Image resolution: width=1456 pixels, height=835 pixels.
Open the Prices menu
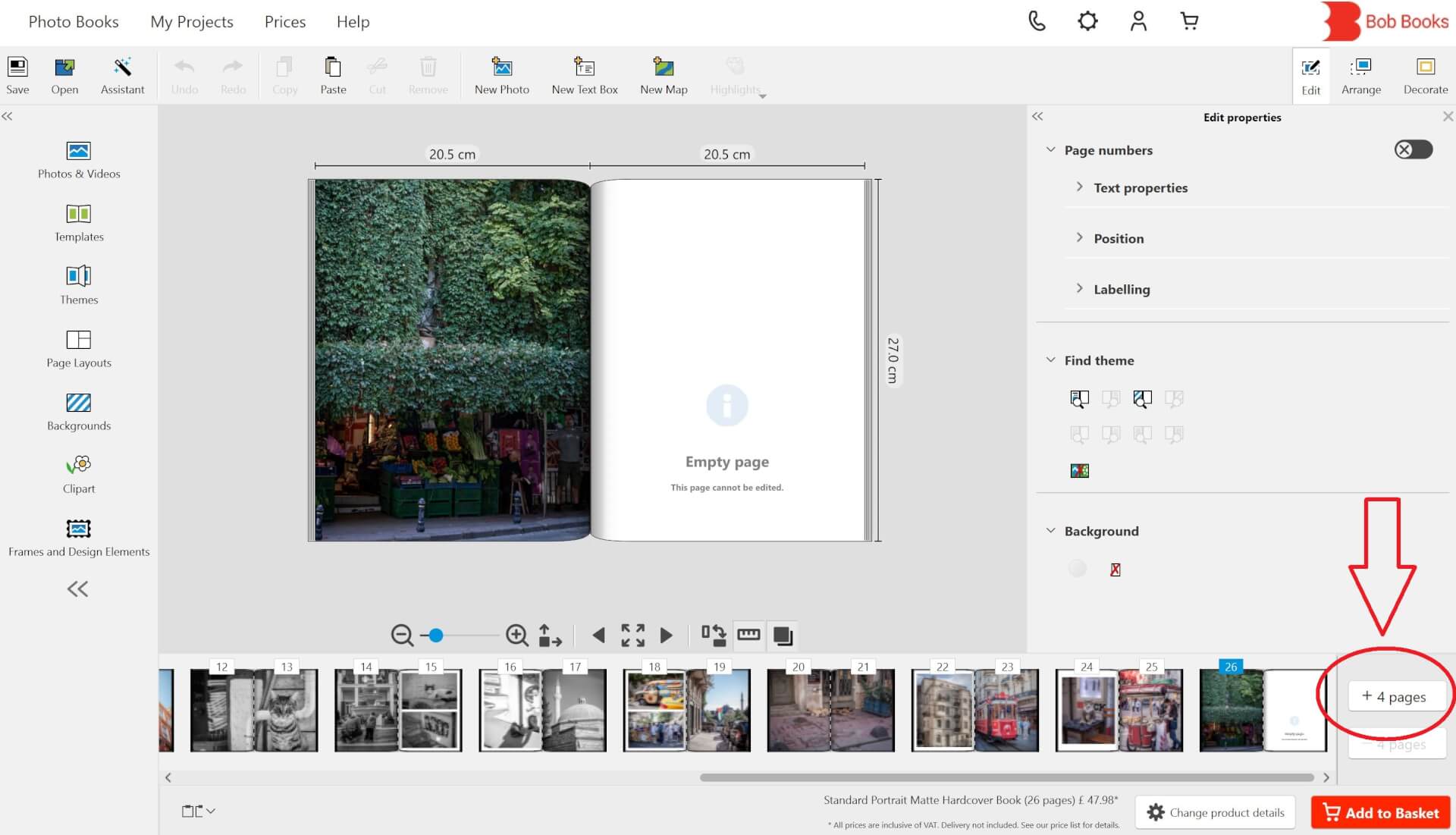pos(285,21)
